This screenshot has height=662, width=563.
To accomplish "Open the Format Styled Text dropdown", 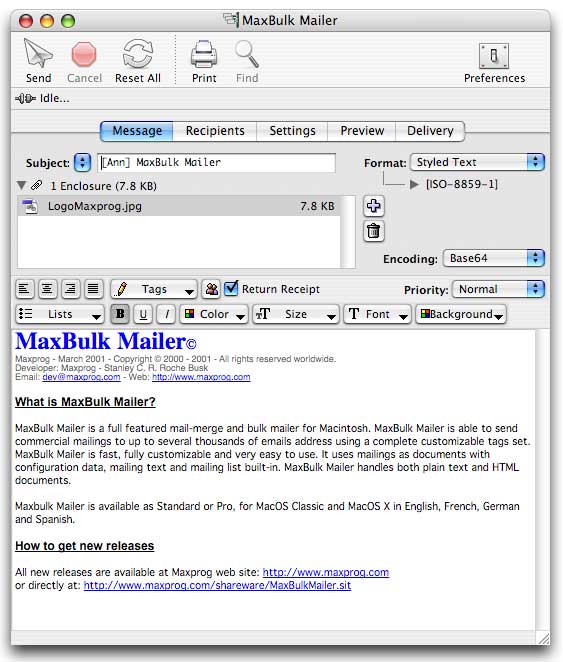I will [477, 162].
